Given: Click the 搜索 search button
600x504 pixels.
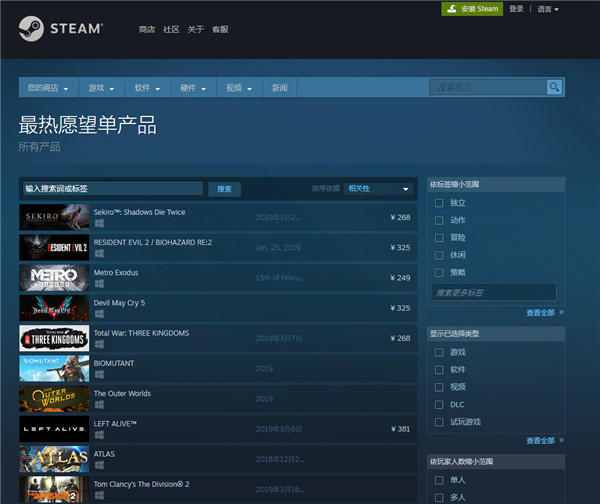Looking at the screenshot, I should click(x=225, y=189).
